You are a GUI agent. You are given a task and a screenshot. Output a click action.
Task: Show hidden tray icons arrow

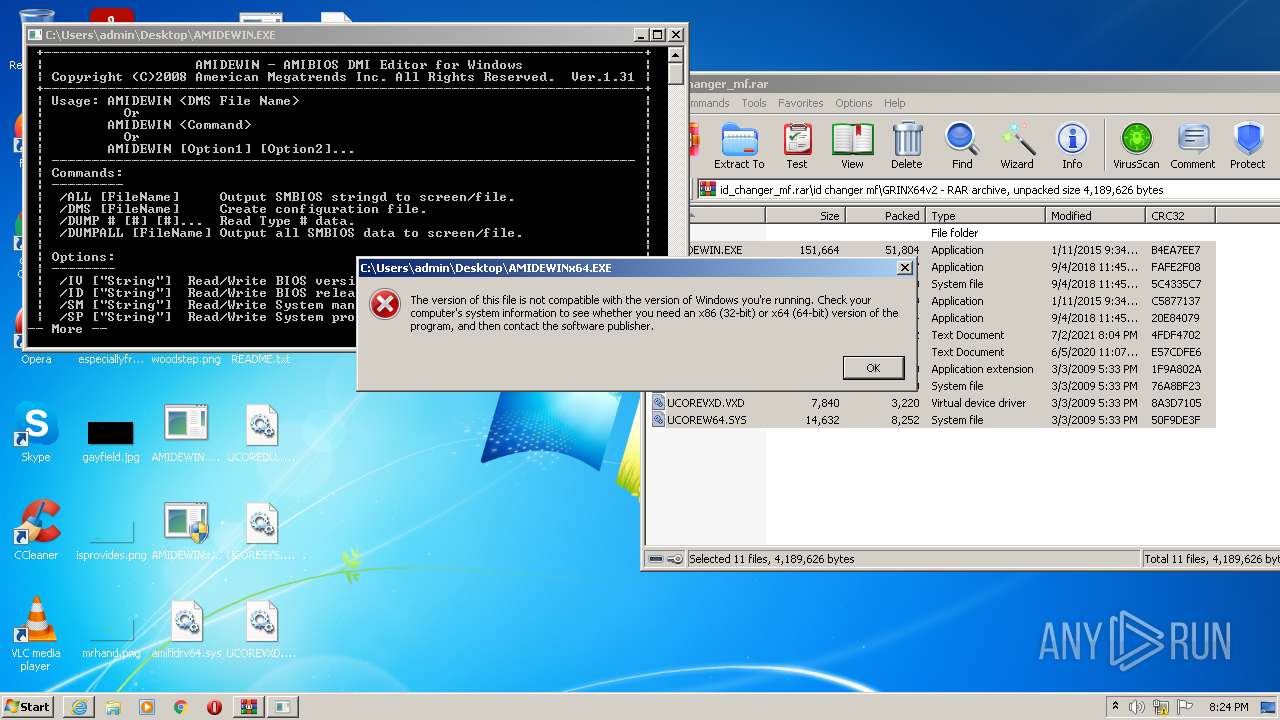pyautogui.click(x=1116, y=707)
